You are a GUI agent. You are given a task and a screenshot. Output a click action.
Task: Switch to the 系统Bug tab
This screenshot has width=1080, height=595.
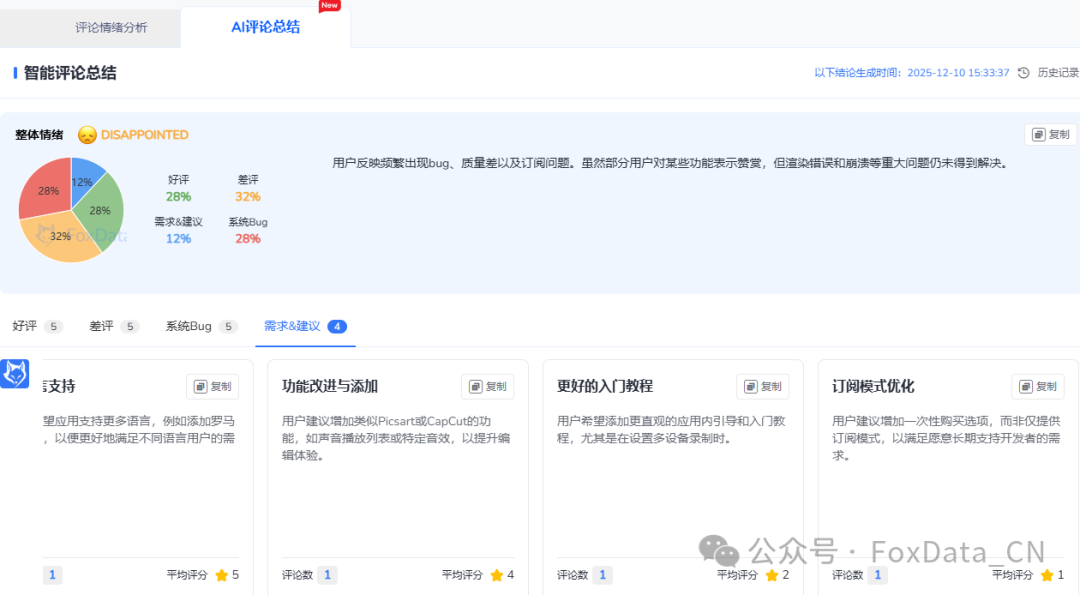click(190, 326)
